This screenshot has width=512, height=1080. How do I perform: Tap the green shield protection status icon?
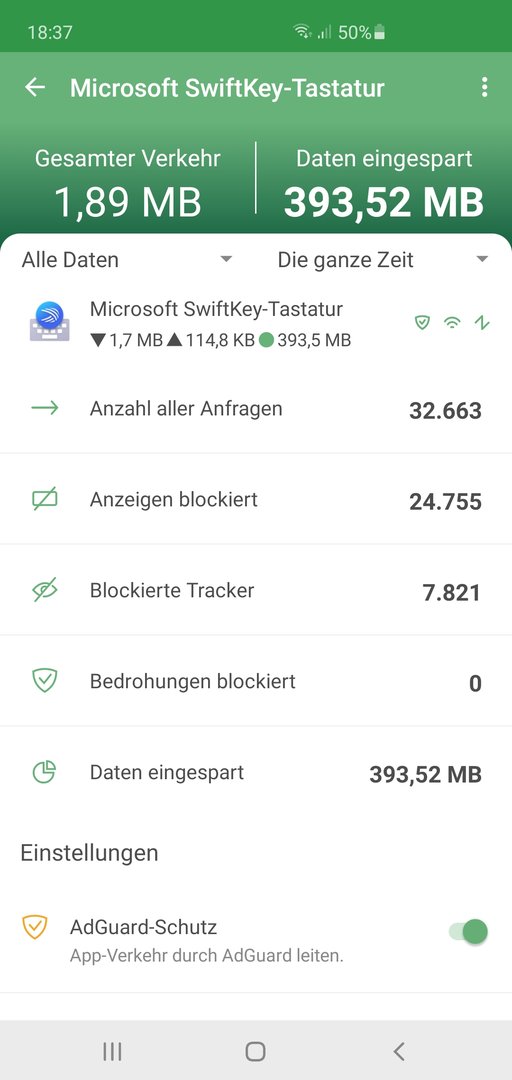point(422,322)
